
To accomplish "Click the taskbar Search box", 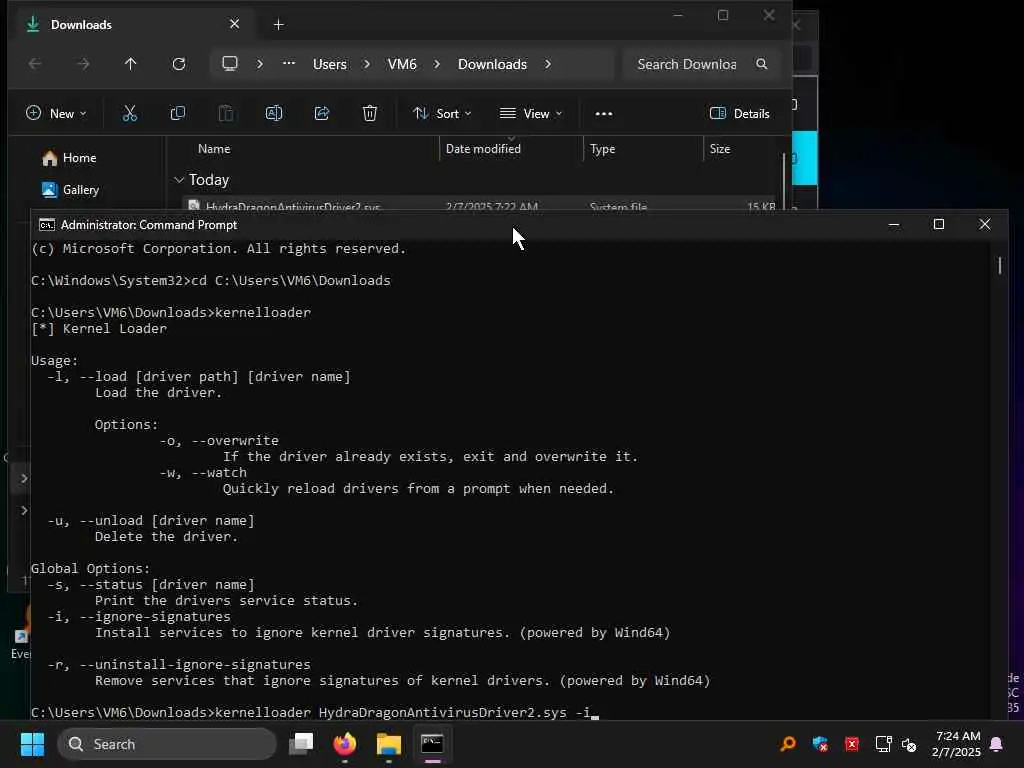I will [167, 744].
